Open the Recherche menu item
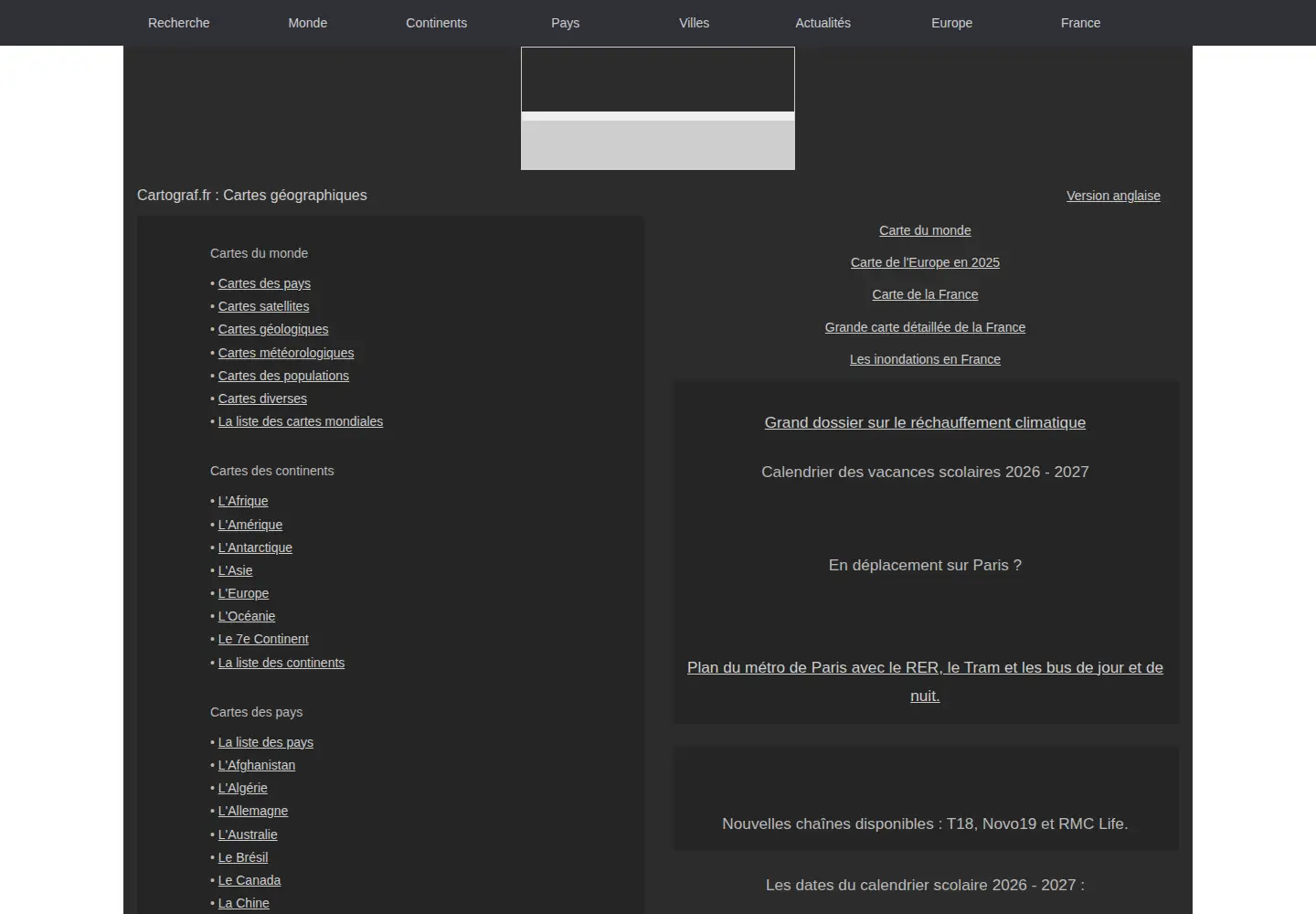 179,23
